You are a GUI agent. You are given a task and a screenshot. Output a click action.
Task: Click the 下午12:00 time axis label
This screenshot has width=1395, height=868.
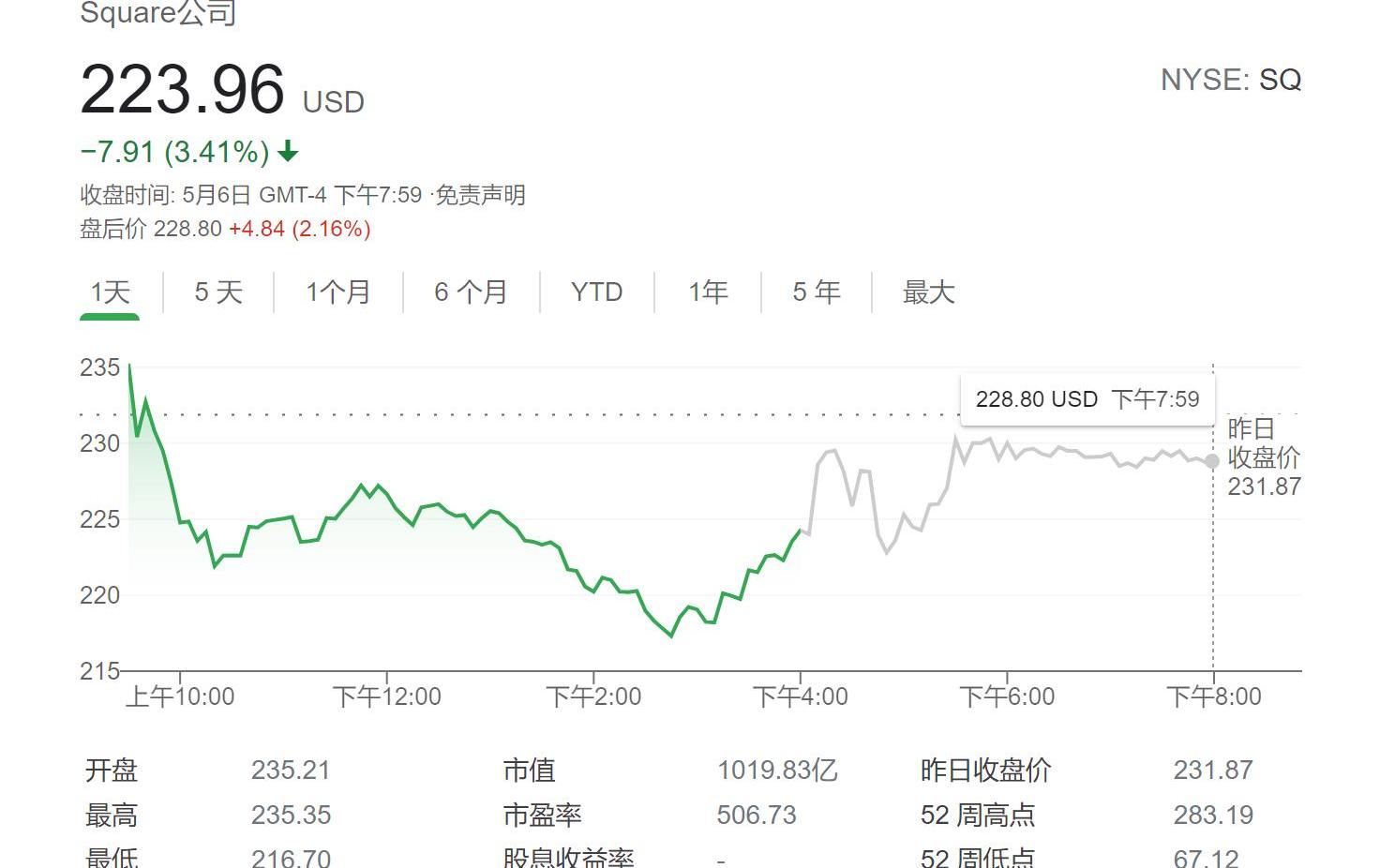386,696
